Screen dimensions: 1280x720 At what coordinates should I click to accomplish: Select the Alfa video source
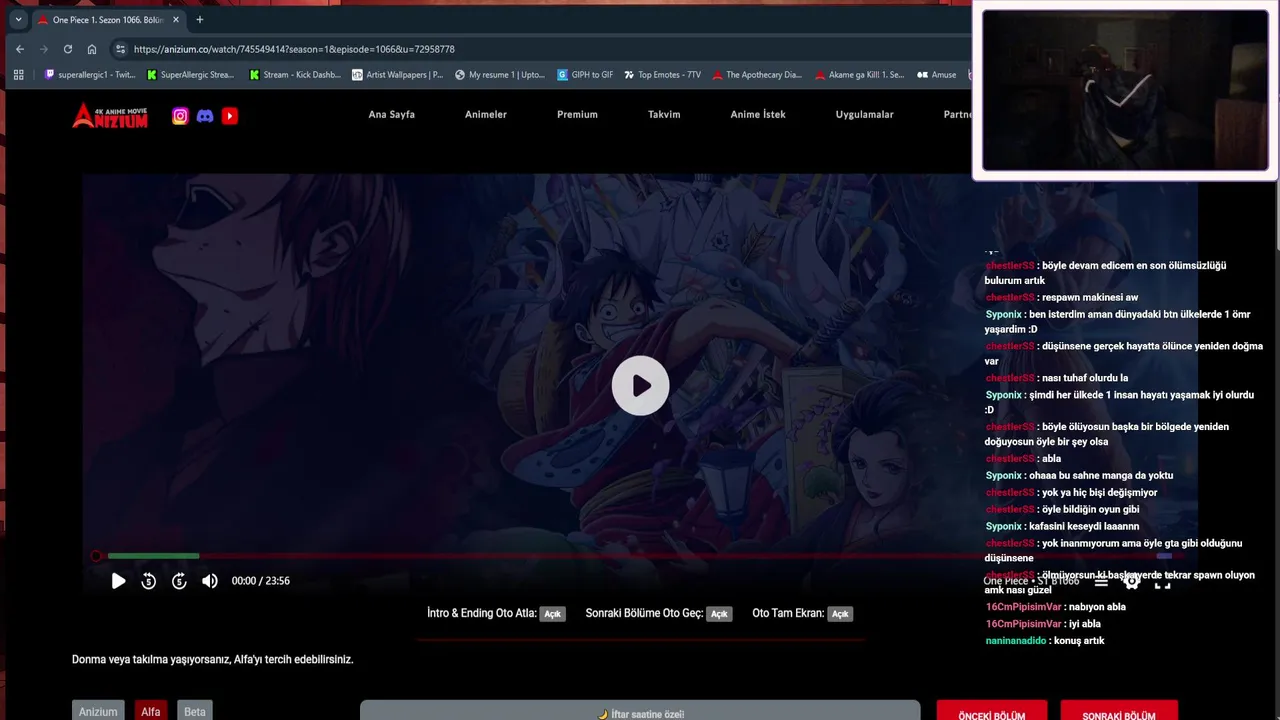coord(151,711)
